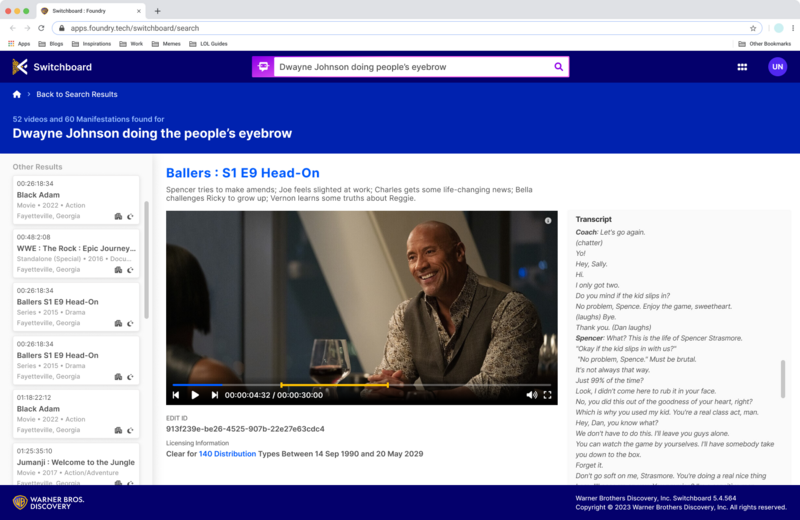The height and width of the screenshot is (520, 800).
Task: Click transcript line "Hey, Sally."
Action: [x=591, y=264]
